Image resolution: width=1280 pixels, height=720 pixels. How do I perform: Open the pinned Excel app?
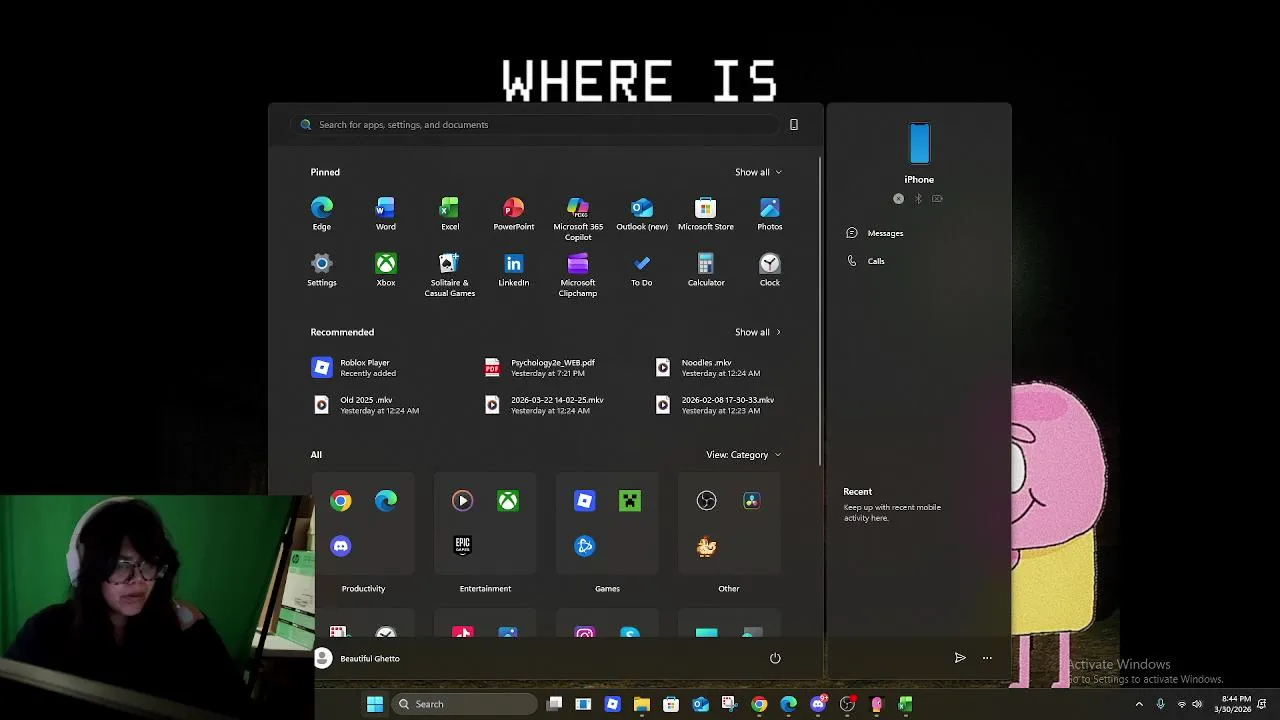[x=450, y=213]
